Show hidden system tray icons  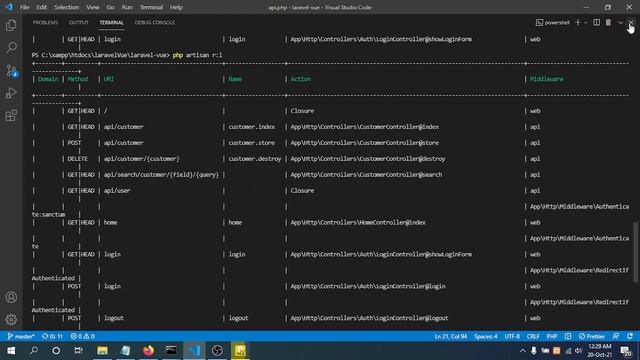522,351
